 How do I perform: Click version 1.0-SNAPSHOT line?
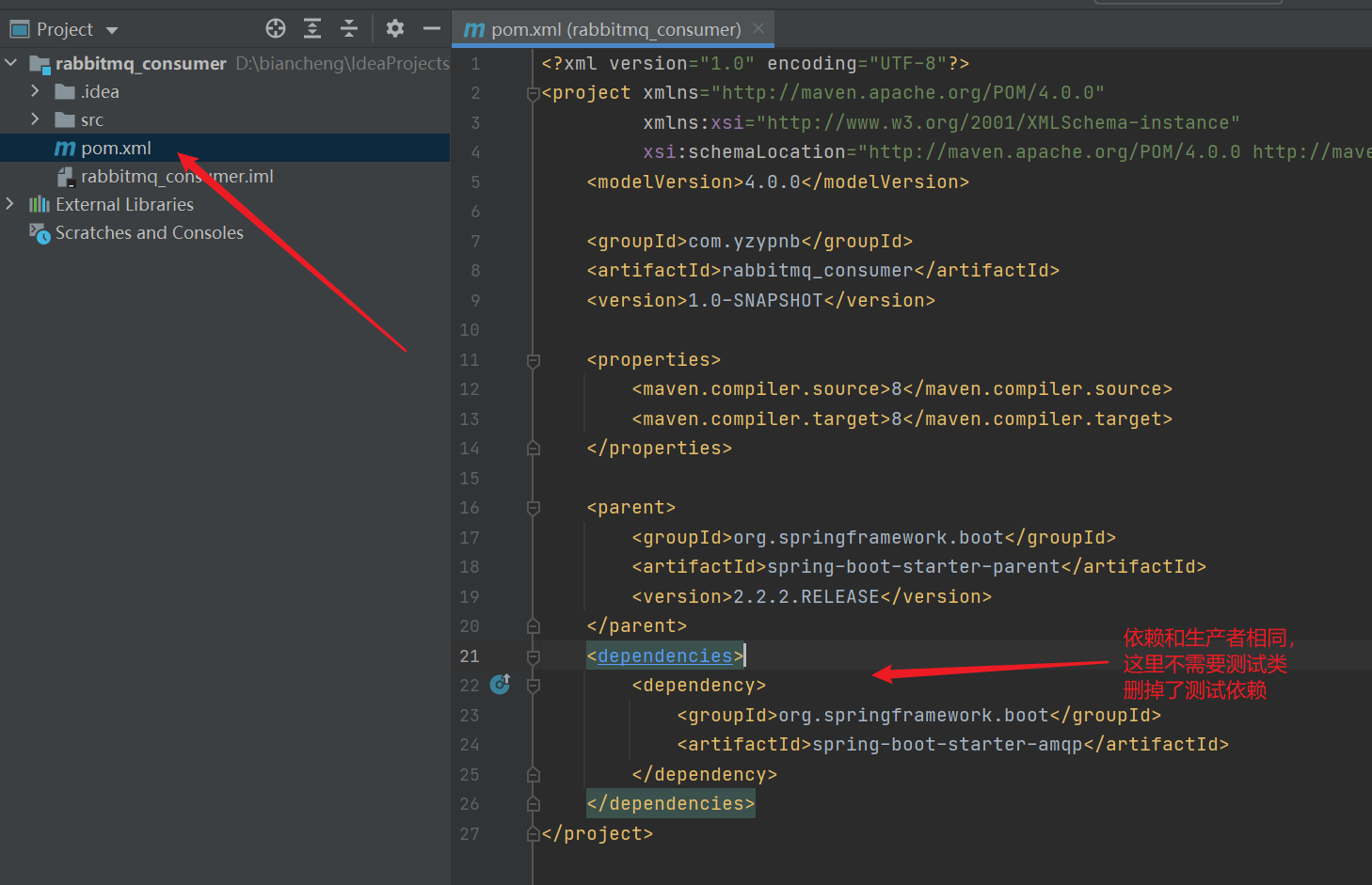(x=761, y=300)
